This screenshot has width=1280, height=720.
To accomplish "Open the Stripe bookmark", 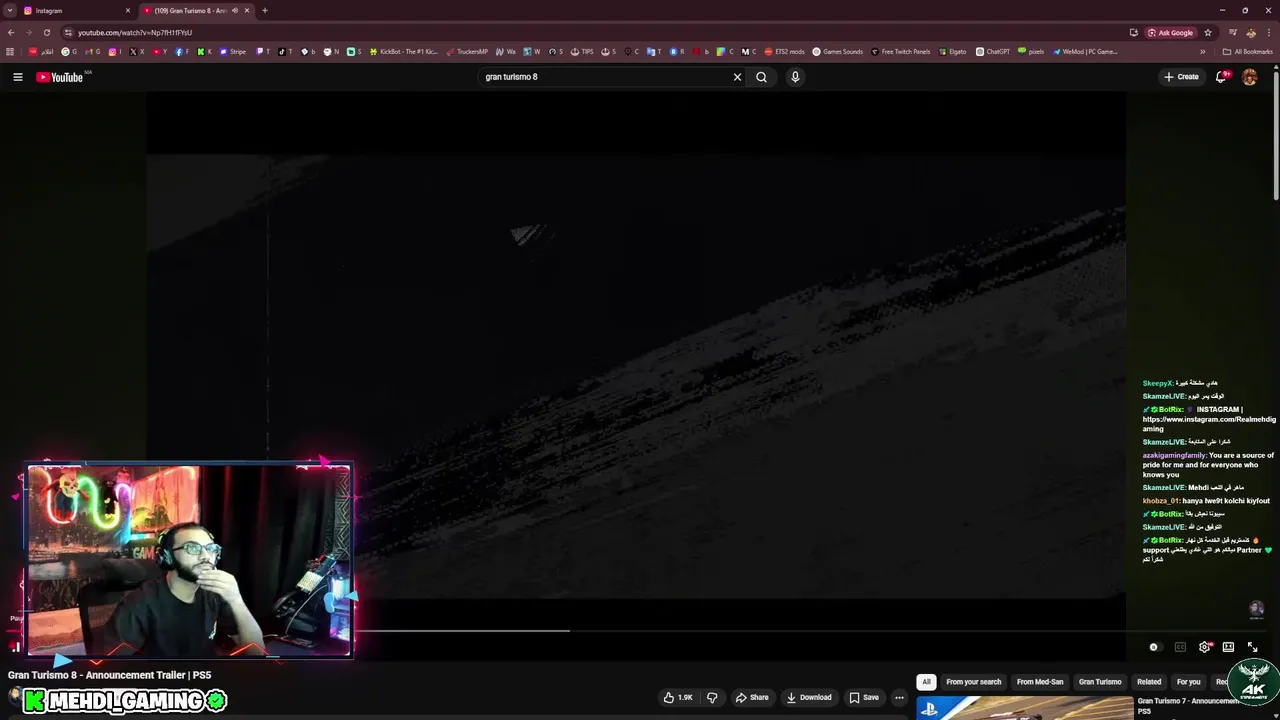I will 233,52.
